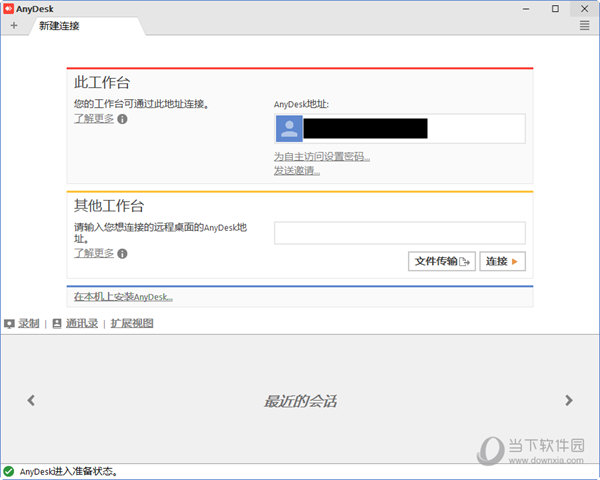Click the recording screen icon beside 录制

click(x=9, y=324)
